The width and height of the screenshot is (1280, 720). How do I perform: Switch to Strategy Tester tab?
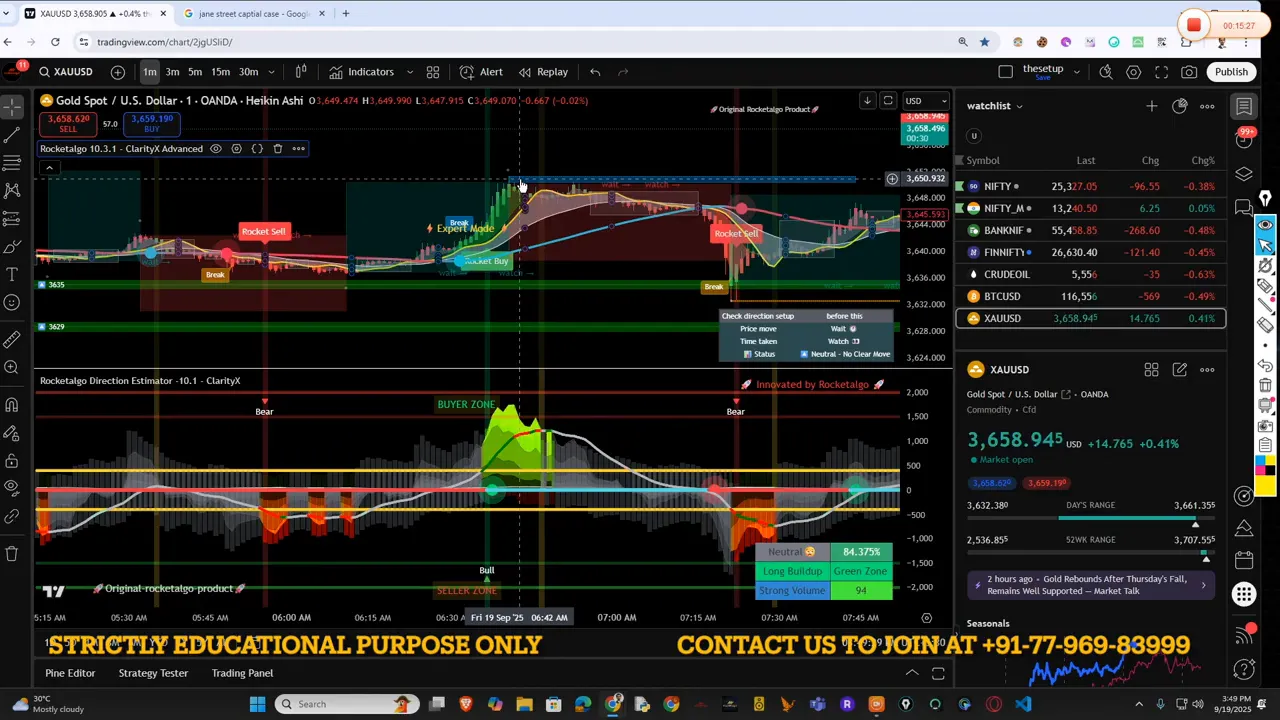153,673
